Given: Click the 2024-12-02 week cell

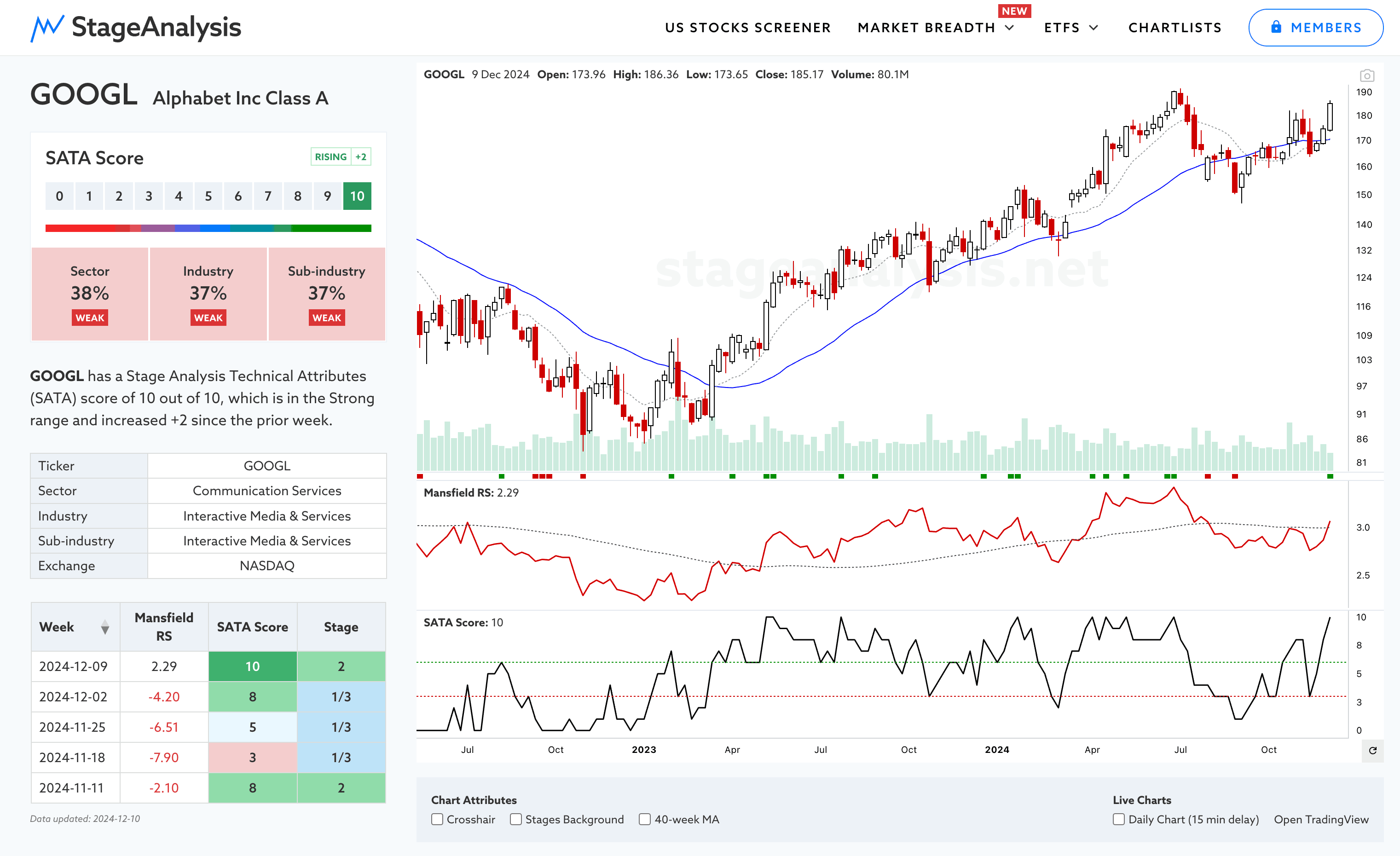Looking at the screenshot, I should (x=75, y=696).
